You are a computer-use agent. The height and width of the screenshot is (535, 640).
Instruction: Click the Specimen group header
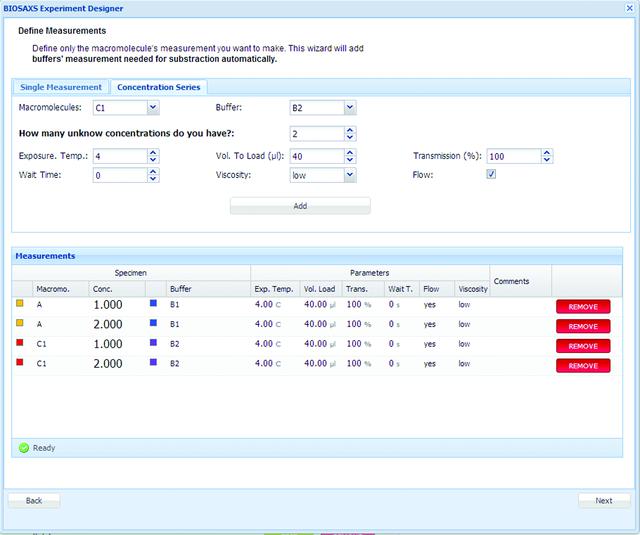pyautogui.click(x=131, y=273)
